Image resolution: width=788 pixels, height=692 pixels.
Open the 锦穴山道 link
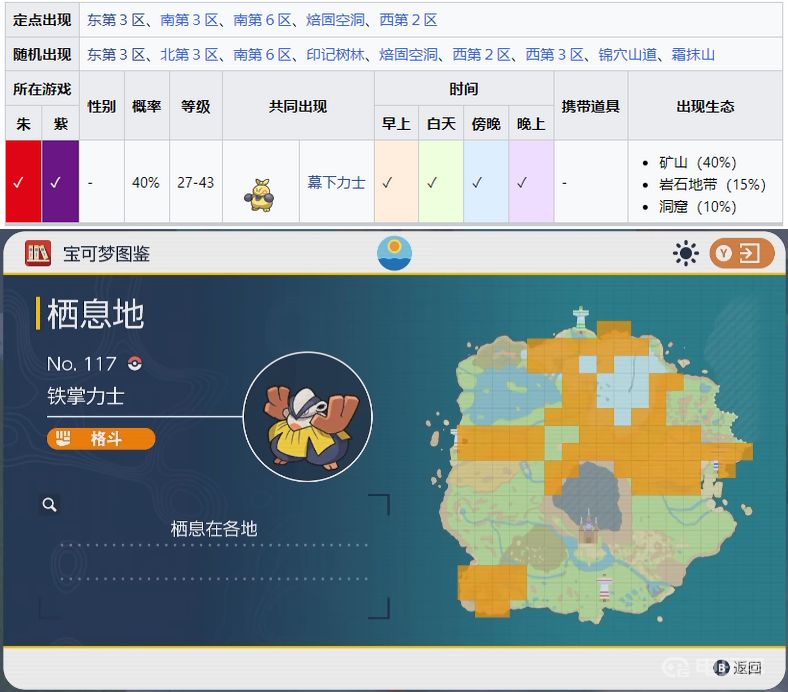[x=627, y=54]
